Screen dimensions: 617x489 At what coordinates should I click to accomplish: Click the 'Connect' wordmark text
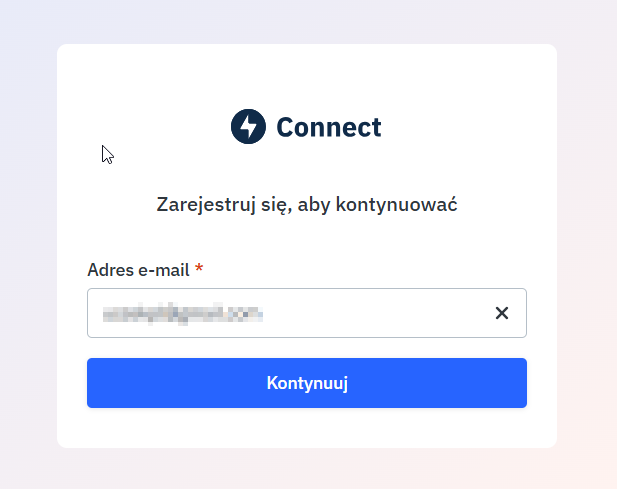pos(329,127)
